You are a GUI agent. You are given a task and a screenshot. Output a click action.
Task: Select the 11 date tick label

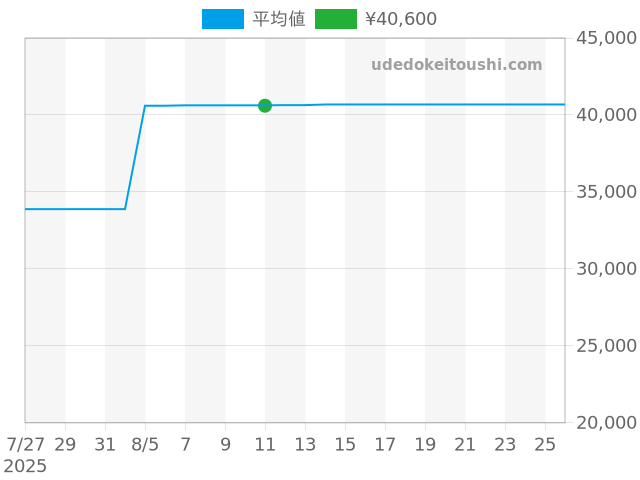[x=265, y=443]
